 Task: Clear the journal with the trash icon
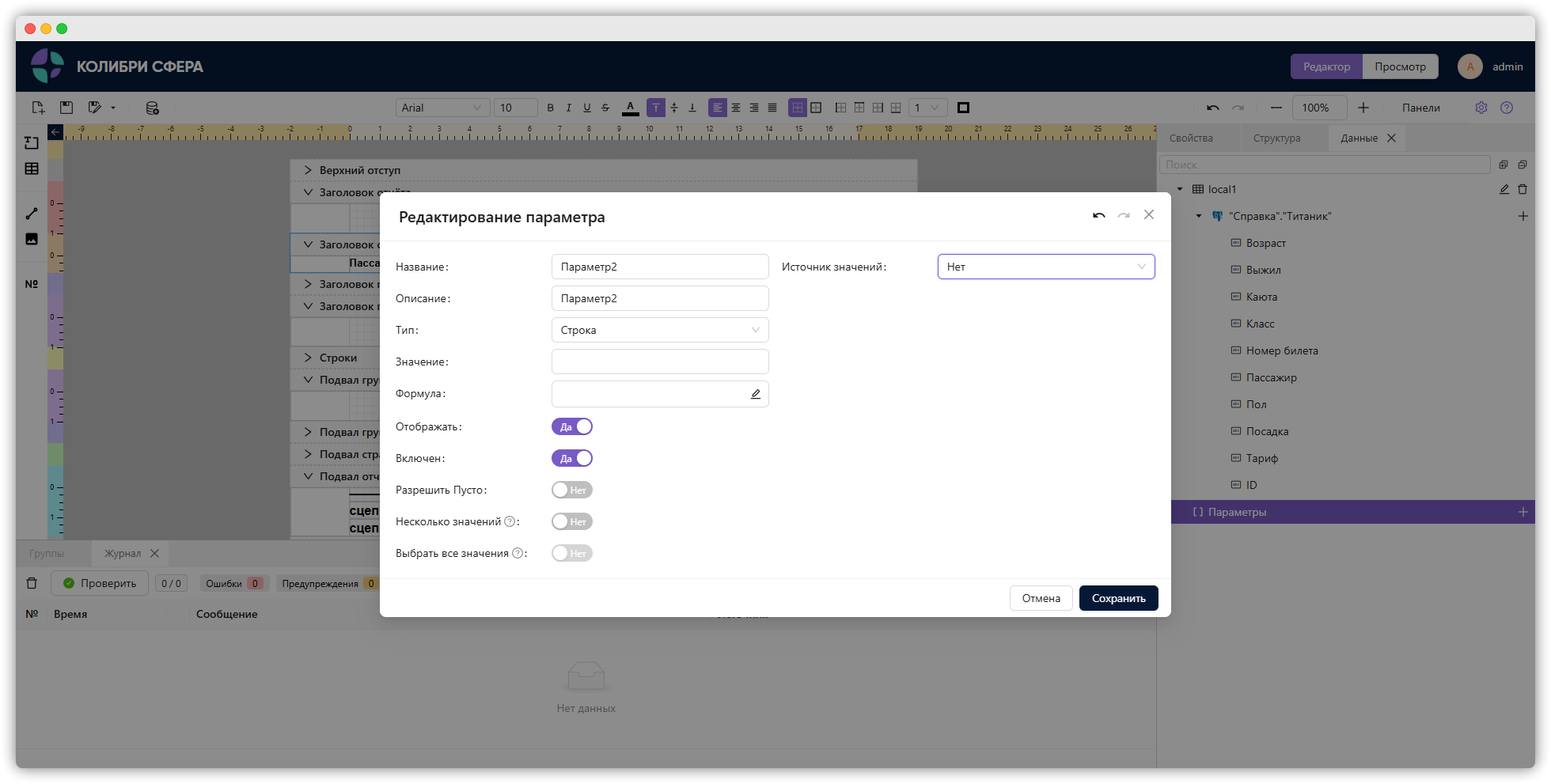click(x=32, y=583)
